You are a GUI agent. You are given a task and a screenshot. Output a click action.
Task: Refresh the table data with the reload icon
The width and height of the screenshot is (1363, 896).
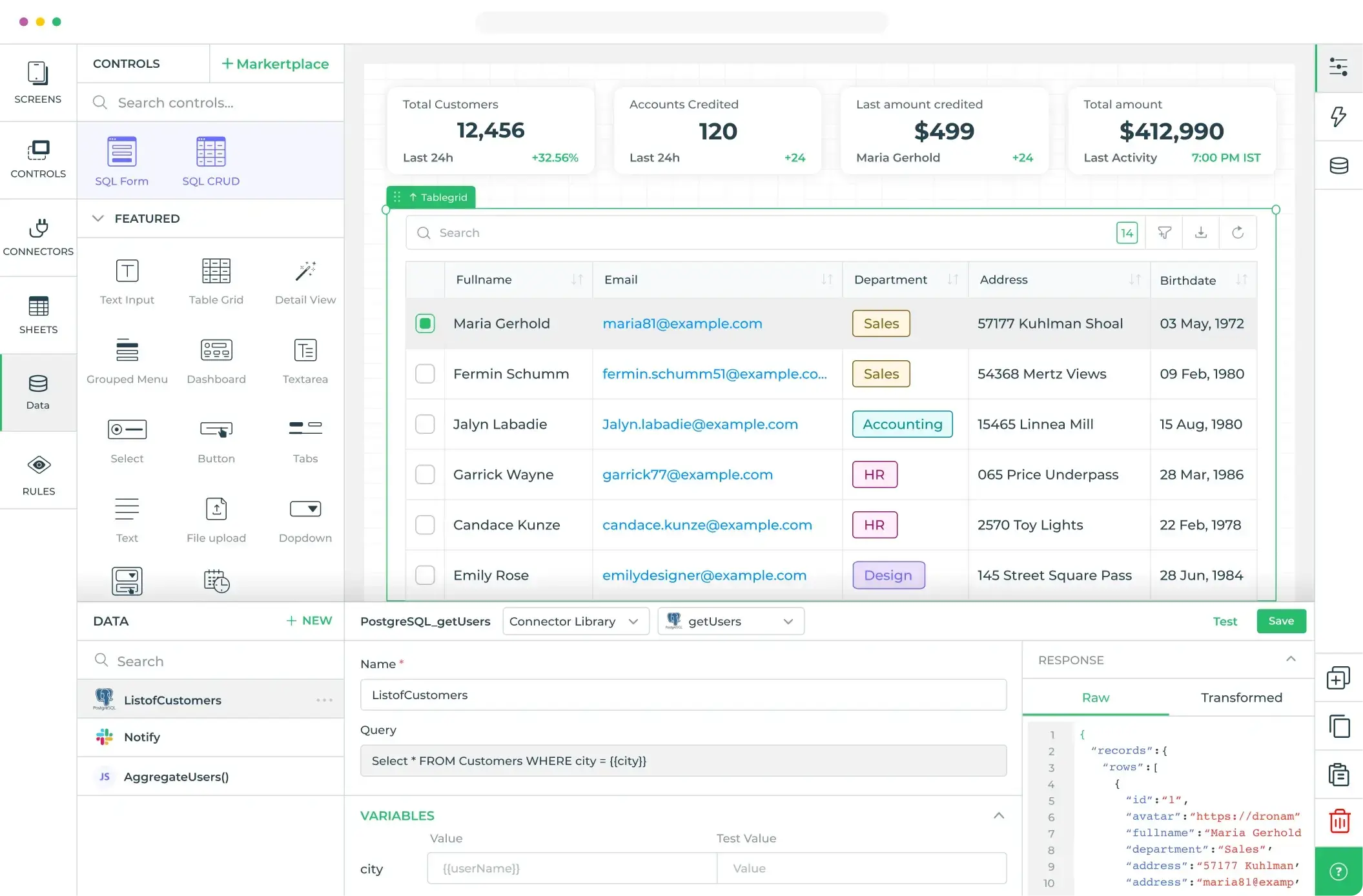[x=1238, y=232]
